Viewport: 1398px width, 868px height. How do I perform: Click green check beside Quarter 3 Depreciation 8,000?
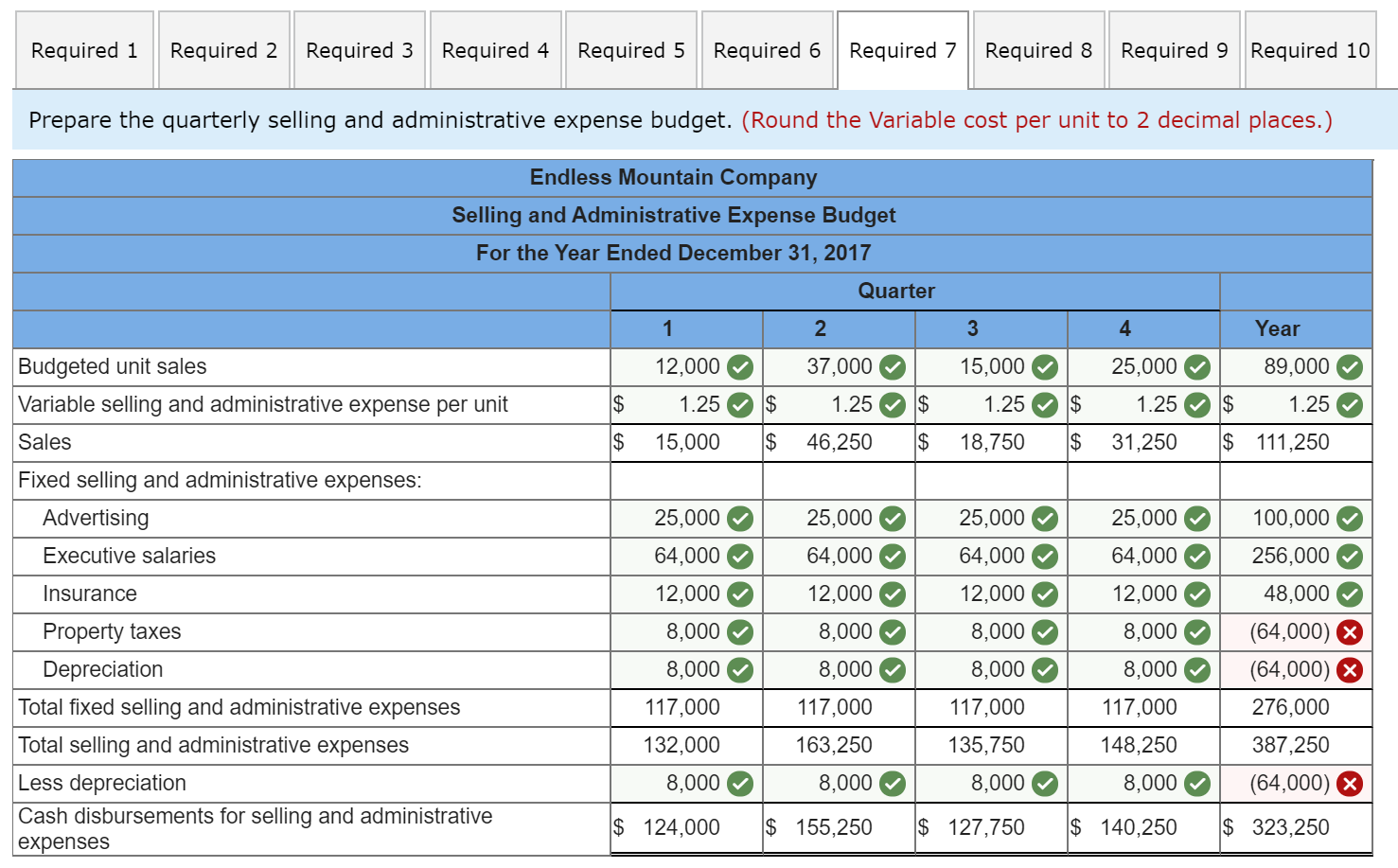coord(1045,670)
